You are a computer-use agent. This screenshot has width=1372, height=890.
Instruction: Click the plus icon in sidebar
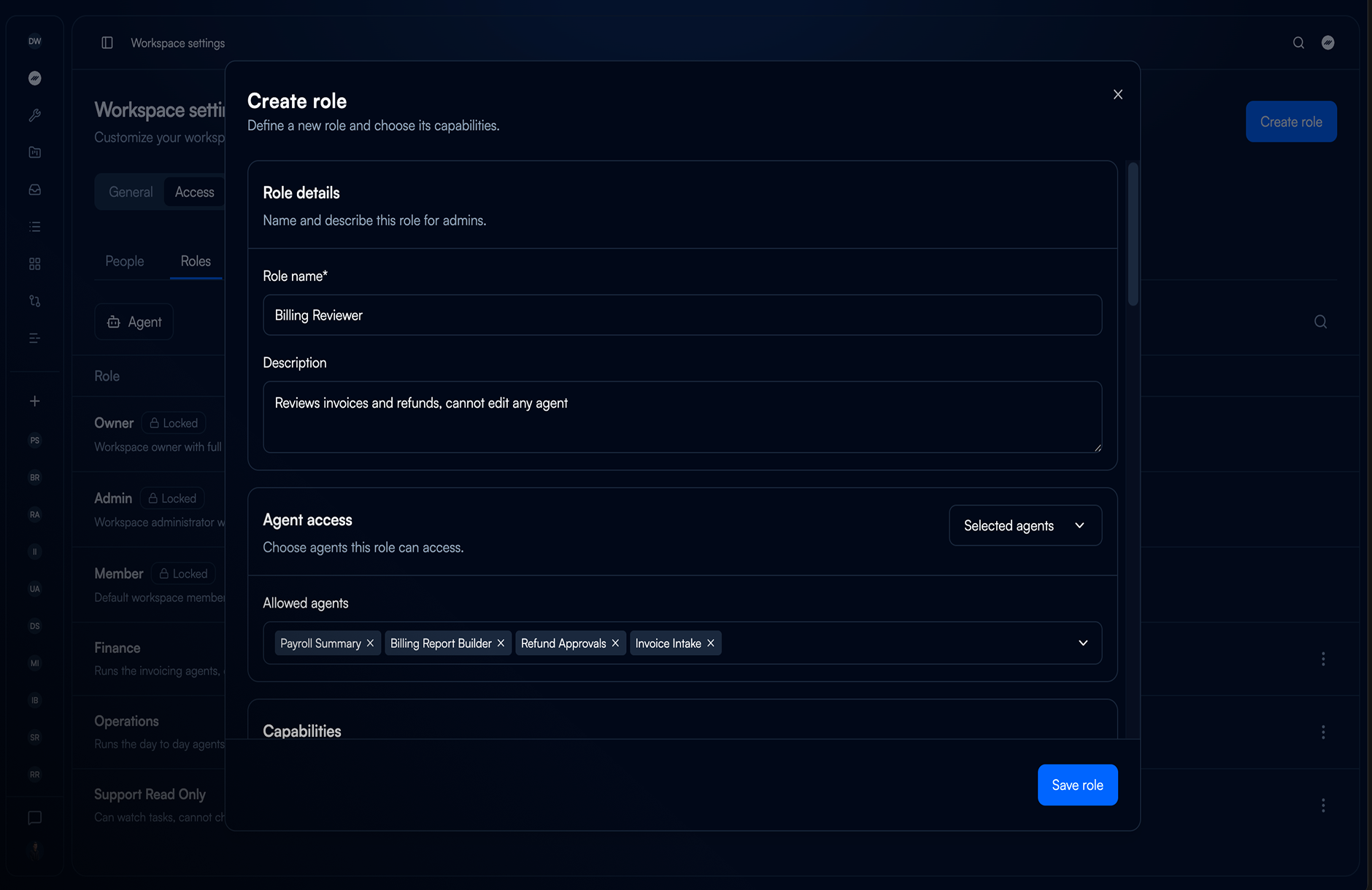coord(35,401)
